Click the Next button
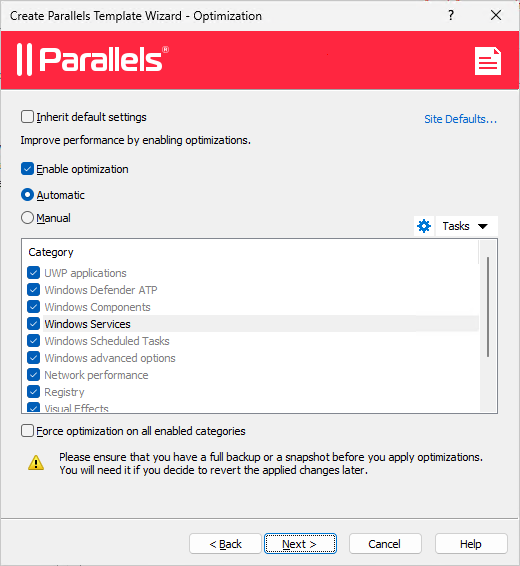The height and width of the screenshot is (566, 520). 300,544
